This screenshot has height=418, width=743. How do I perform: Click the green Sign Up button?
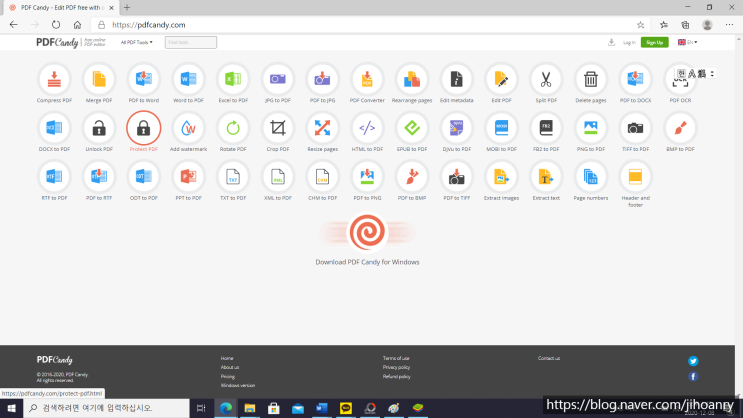click(x=654, y=42)
